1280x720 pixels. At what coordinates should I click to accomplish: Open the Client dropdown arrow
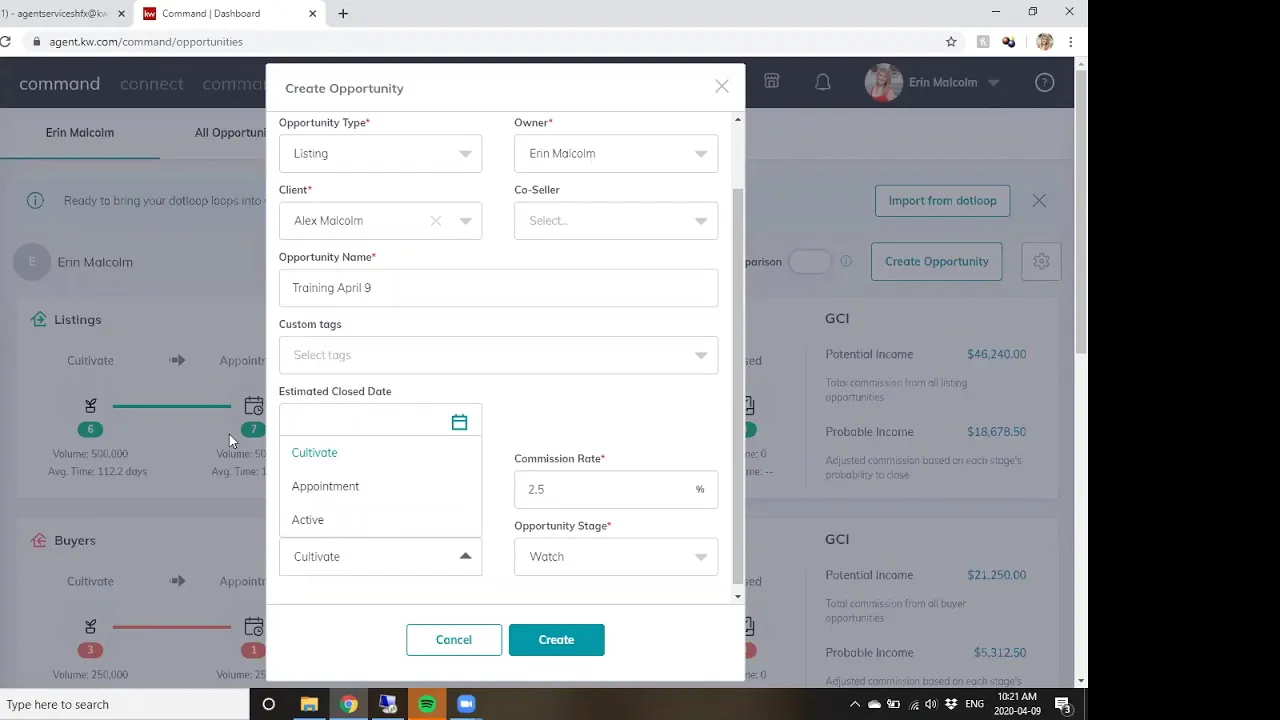tap(465, 221)
